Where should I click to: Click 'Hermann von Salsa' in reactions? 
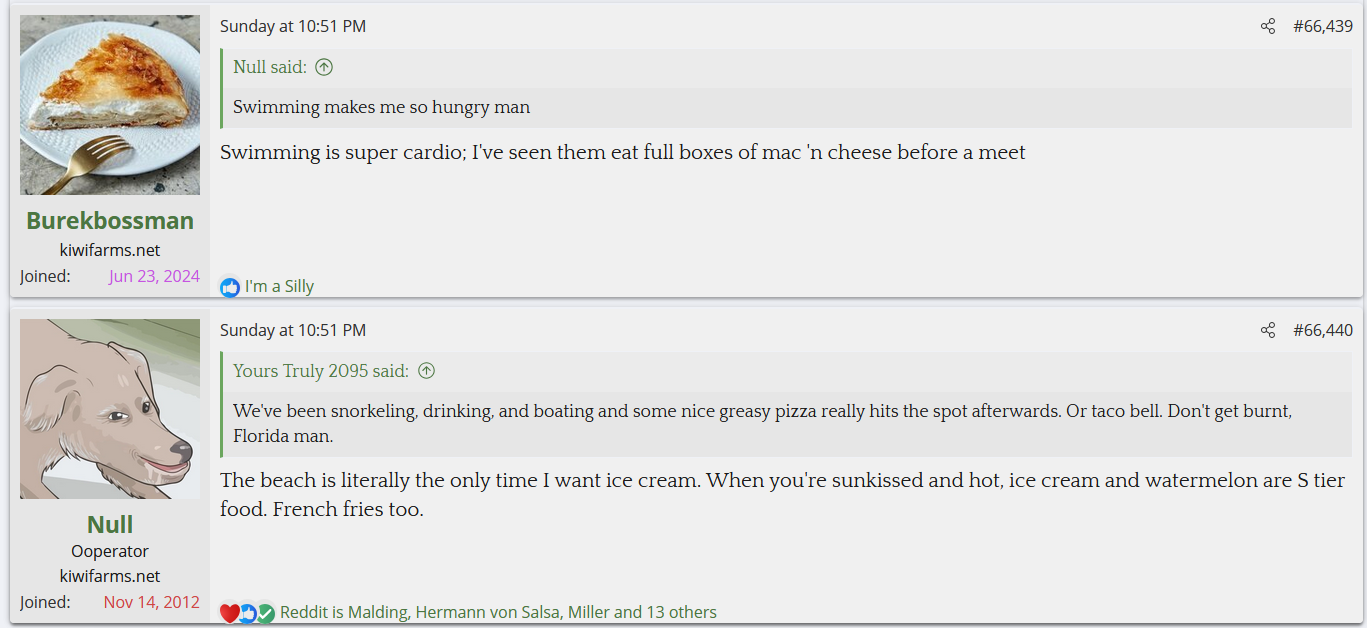click(x=487, y=612)
